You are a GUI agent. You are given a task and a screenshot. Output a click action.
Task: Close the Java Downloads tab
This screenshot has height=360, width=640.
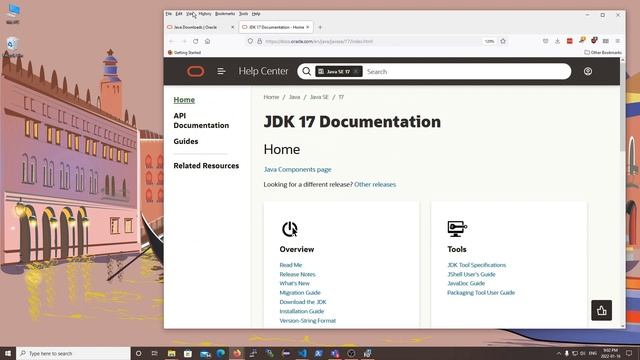click(233, 27)
